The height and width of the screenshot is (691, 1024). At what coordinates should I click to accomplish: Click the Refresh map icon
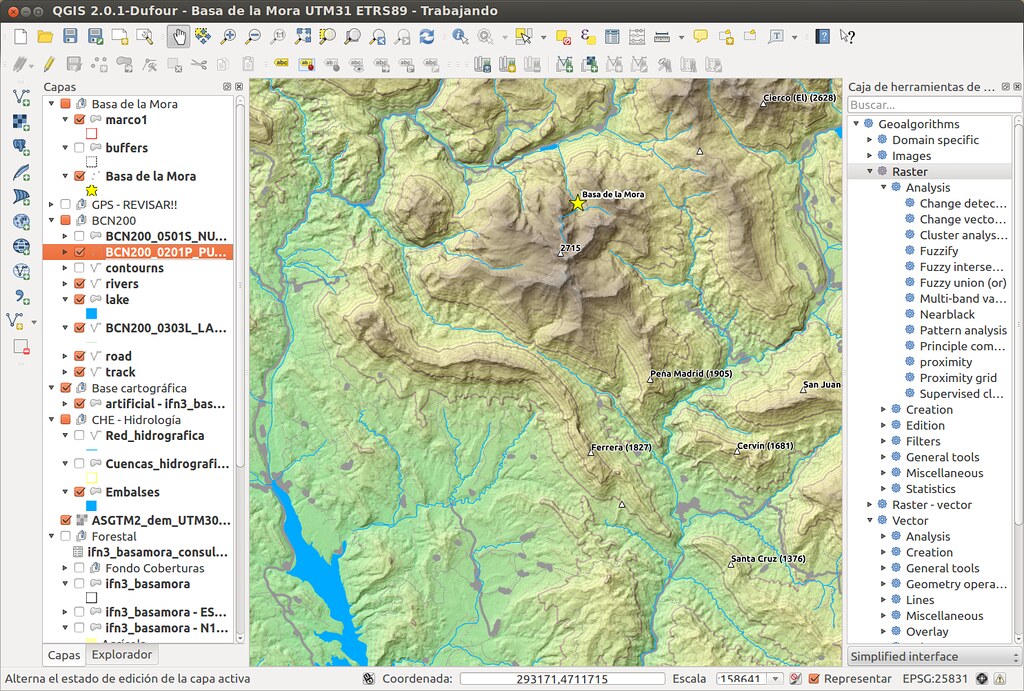(425, 37)
